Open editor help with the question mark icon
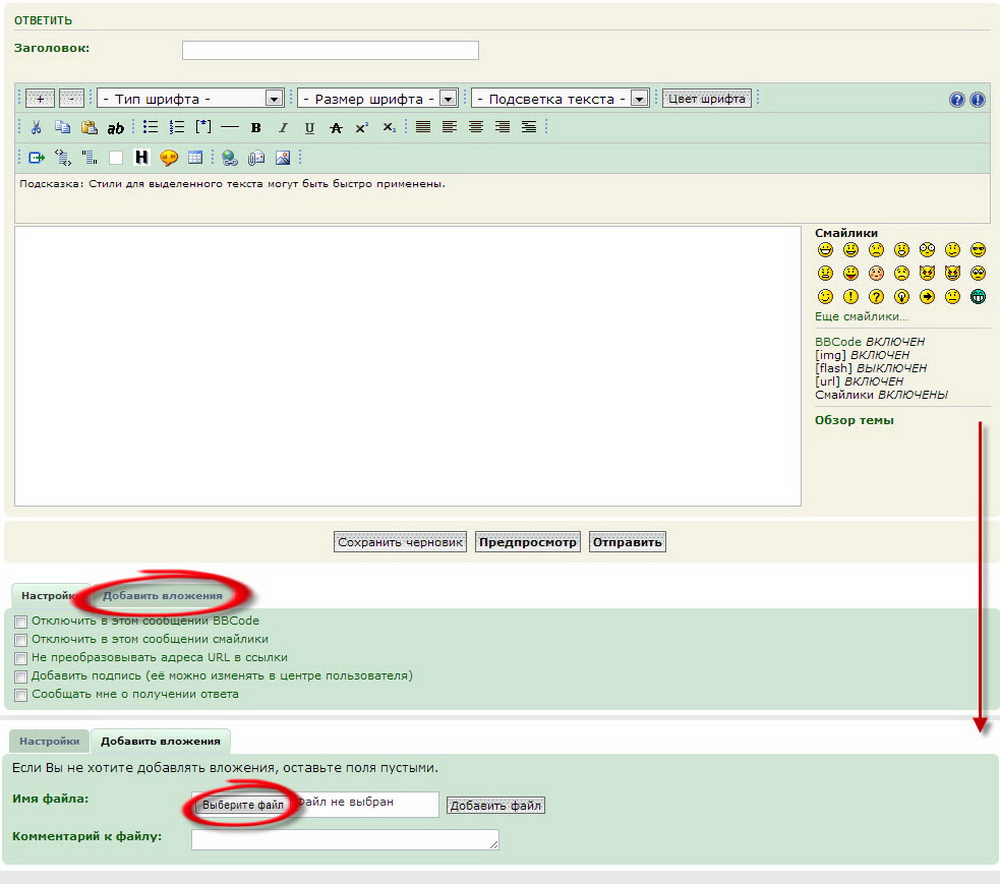This screenshot has height=884, width=1000. (957, 99)
